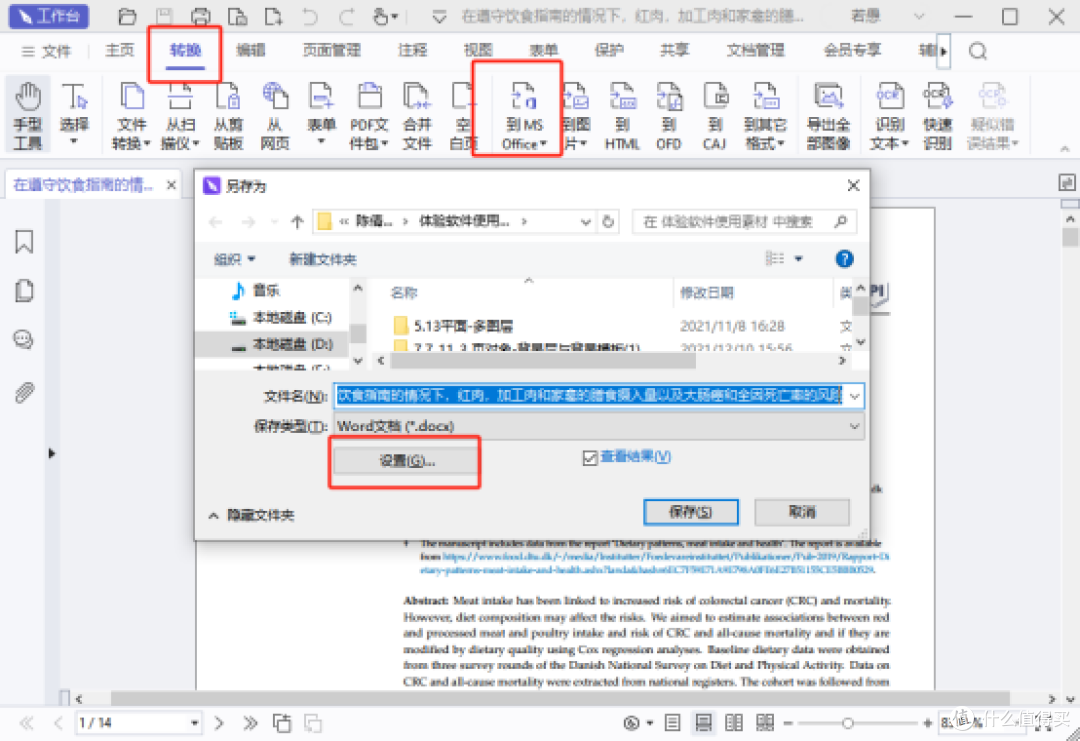
Task: Click the search magnifier in ribbon
Action: click(x=977, y=51)
